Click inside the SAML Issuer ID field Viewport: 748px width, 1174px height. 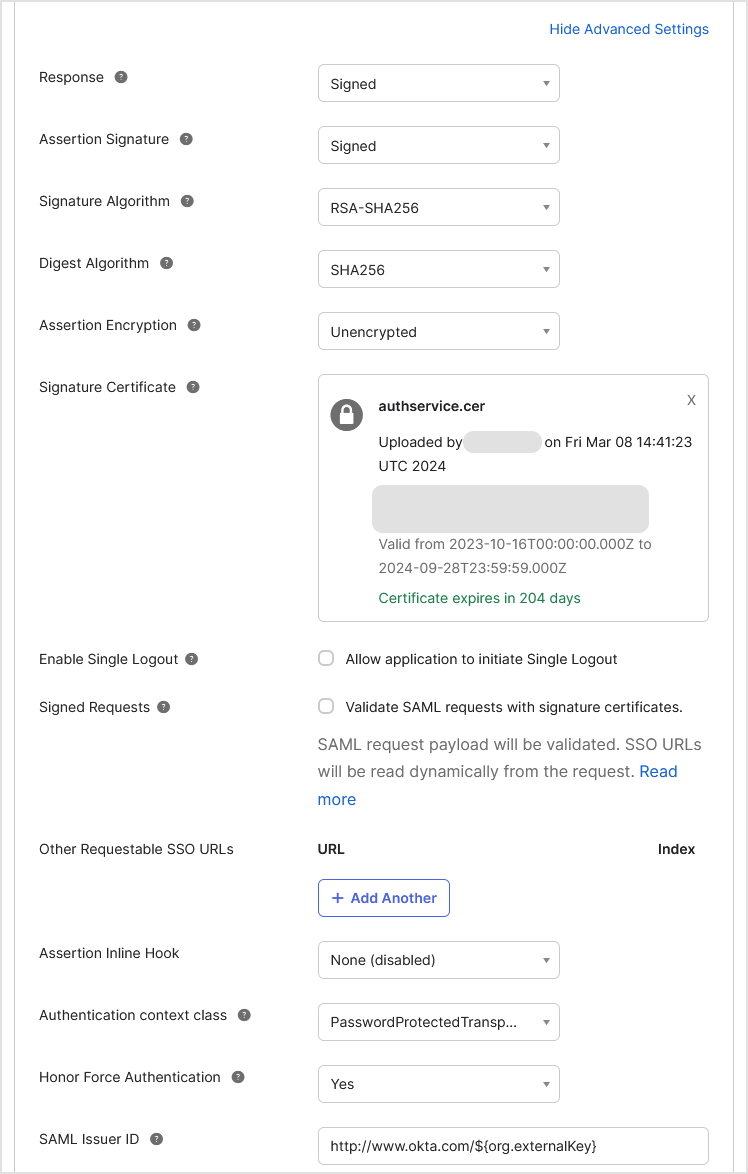(x=513, y=1146)
